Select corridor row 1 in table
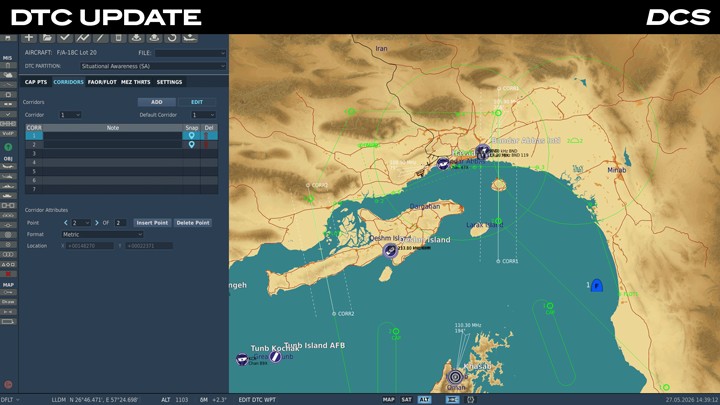Screen dimensions: 720x405 (121, 136)
